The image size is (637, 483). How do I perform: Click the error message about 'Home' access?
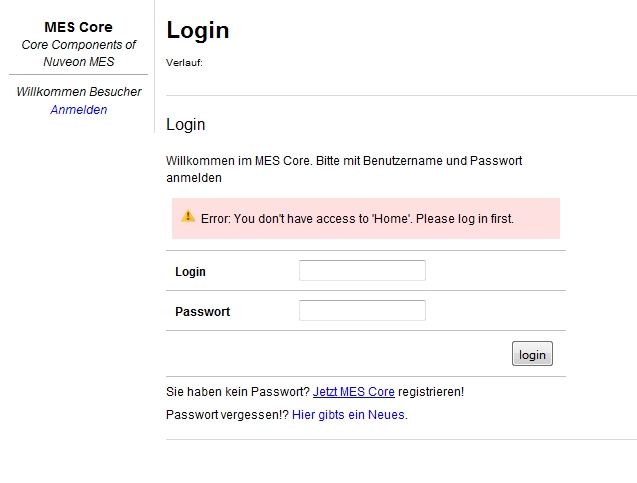coord(357,218)
